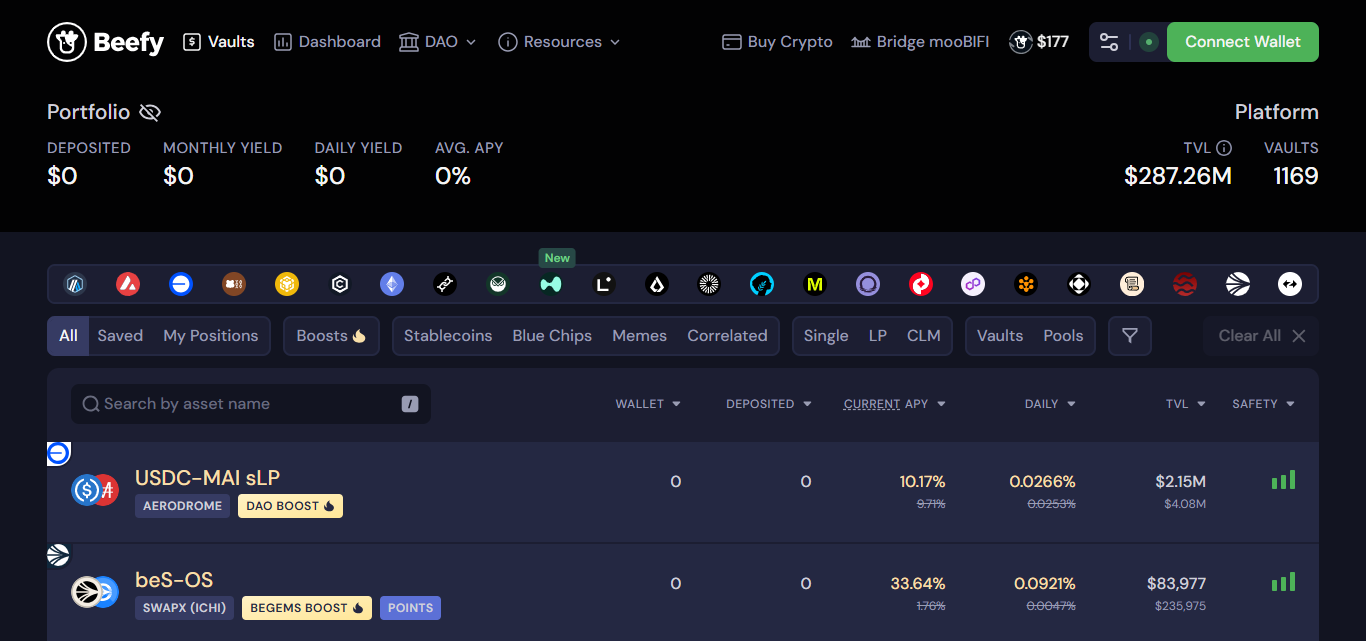Toggle the Vaults type filter

tap(1000, 336)
